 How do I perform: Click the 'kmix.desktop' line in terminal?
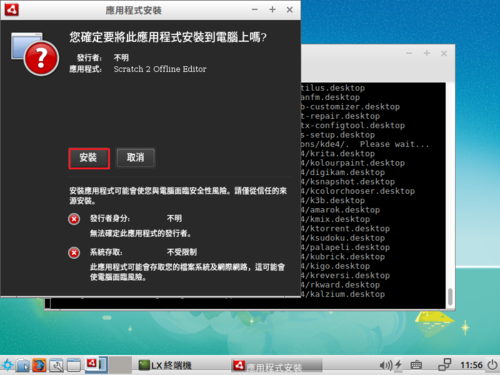coord(336,219)
